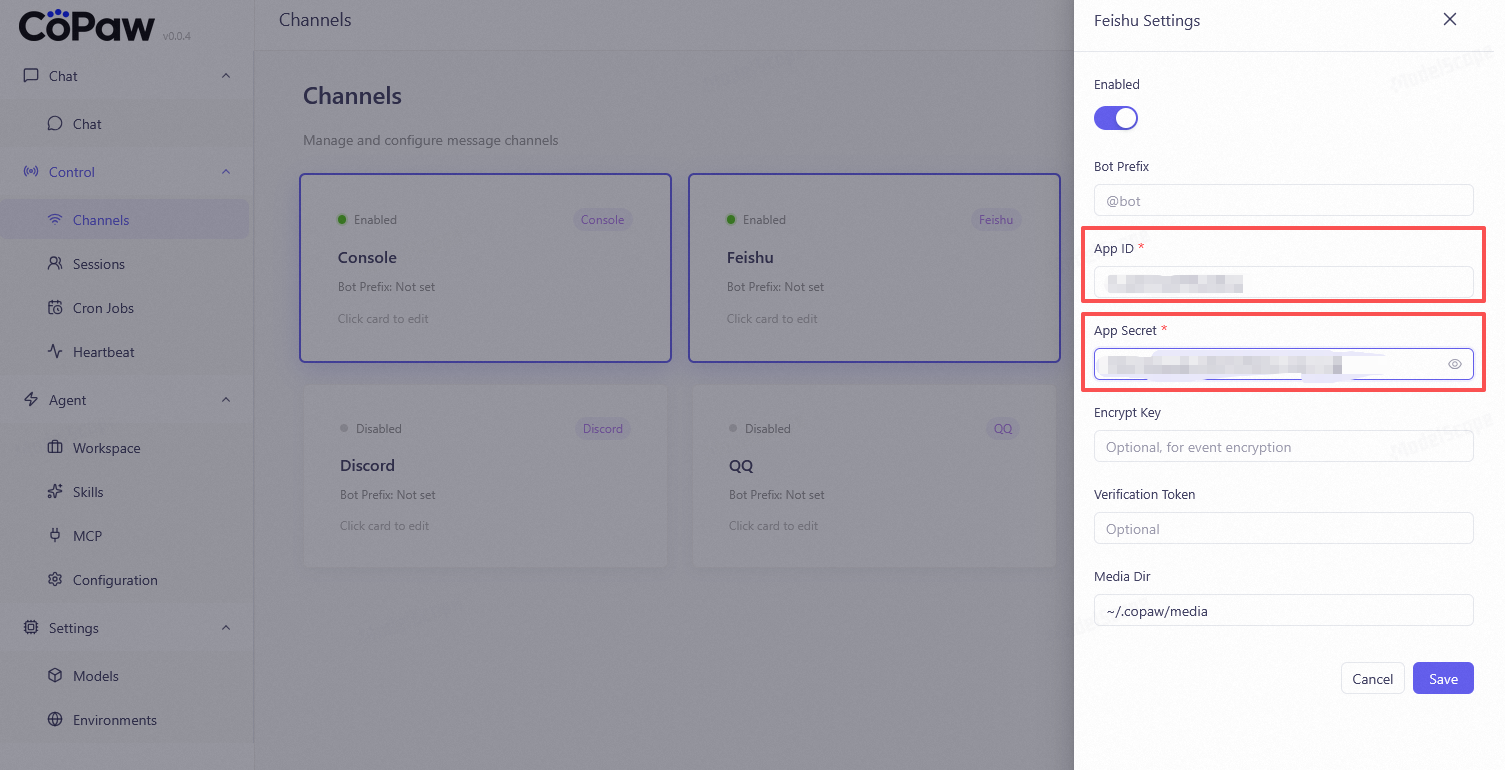Image resolution: width=1505 pixels, height=770 pixels.
Task: Open the Configuration menu item
Action: [114, 580]
